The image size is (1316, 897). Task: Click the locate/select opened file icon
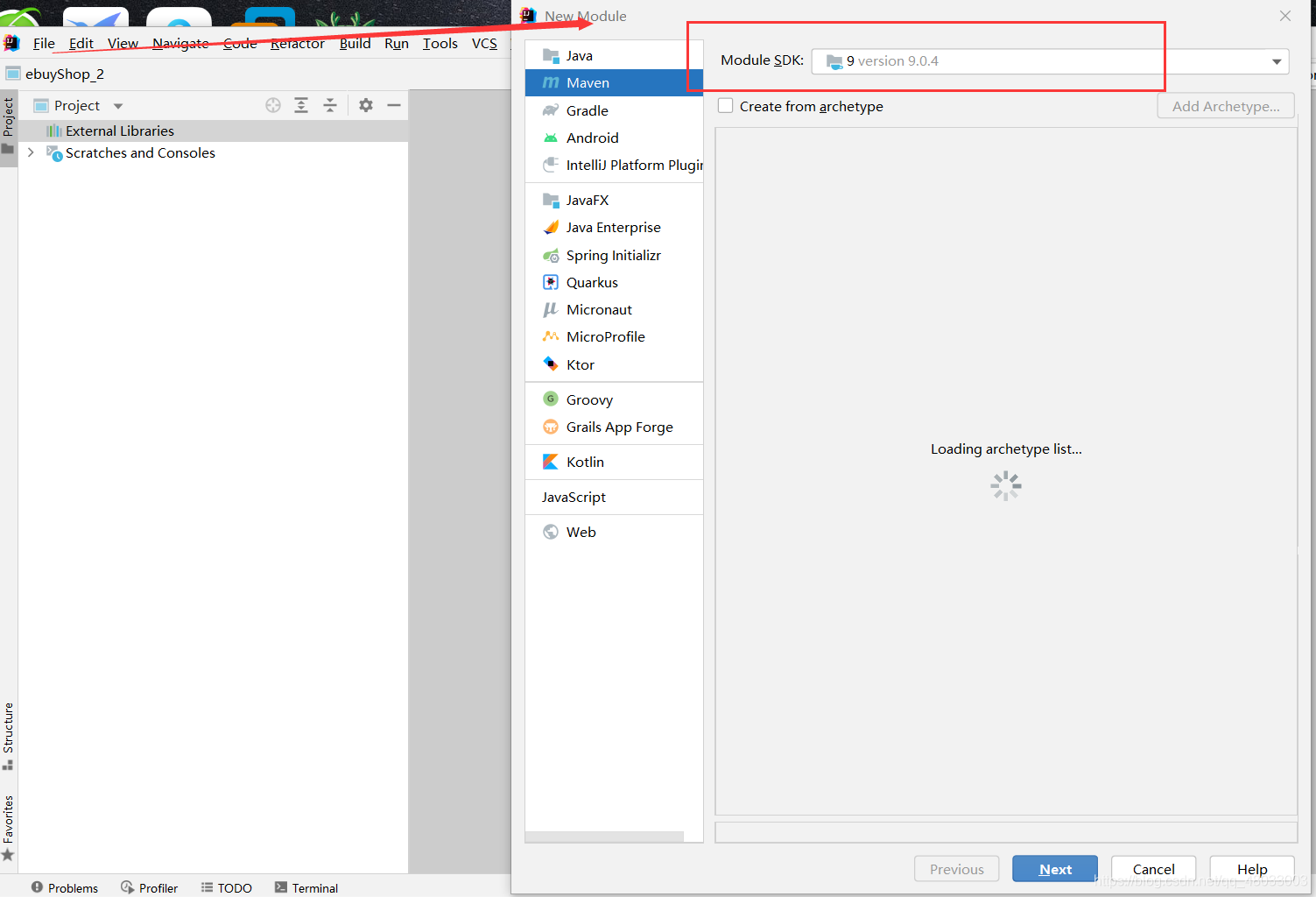[x=273, y=105]
